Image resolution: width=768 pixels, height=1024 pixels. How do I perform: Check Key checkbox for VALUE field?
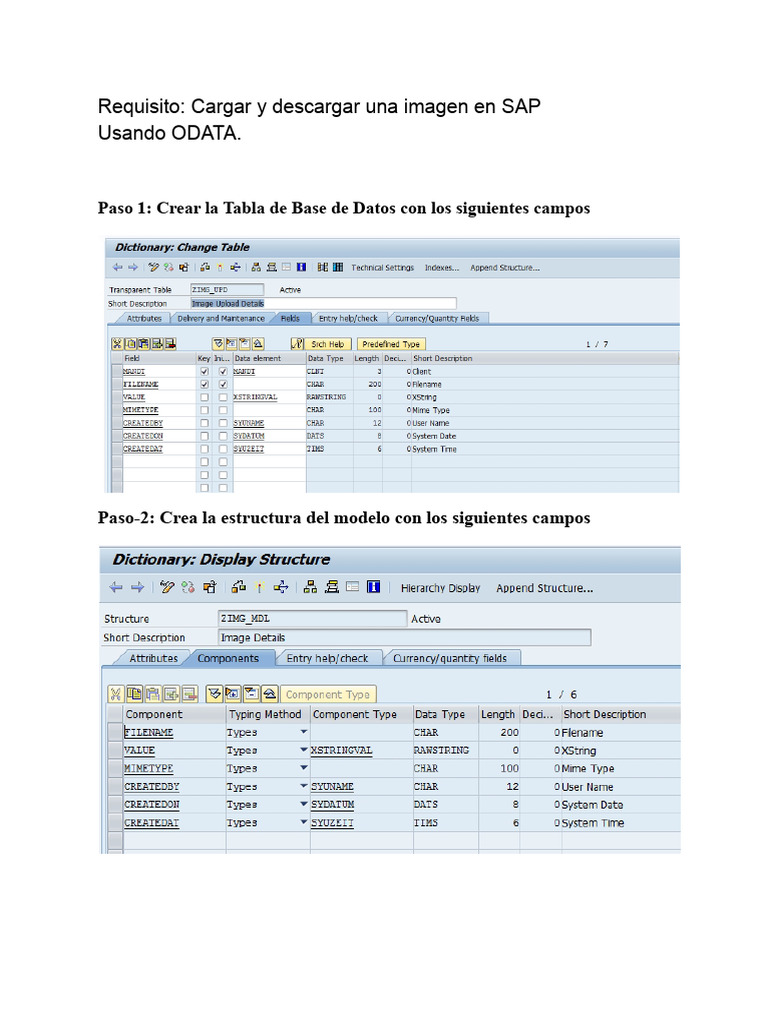click(x=204, y=397)
